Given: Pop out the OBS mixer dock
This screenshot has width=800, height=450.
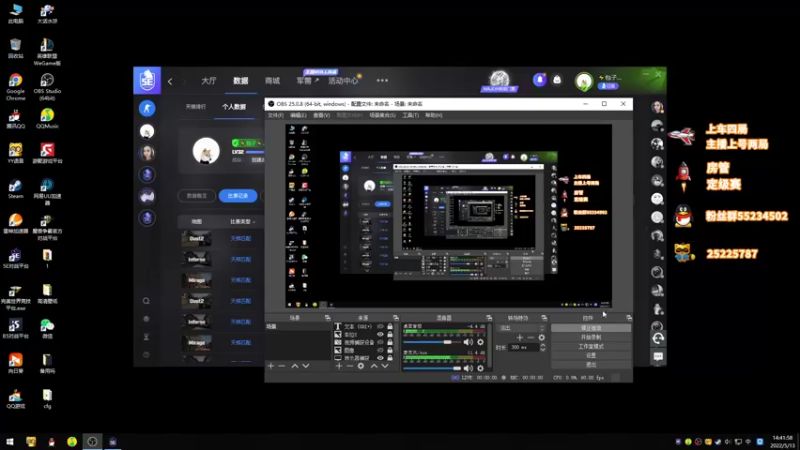Looking at the screenshot, I should point(489,318).
